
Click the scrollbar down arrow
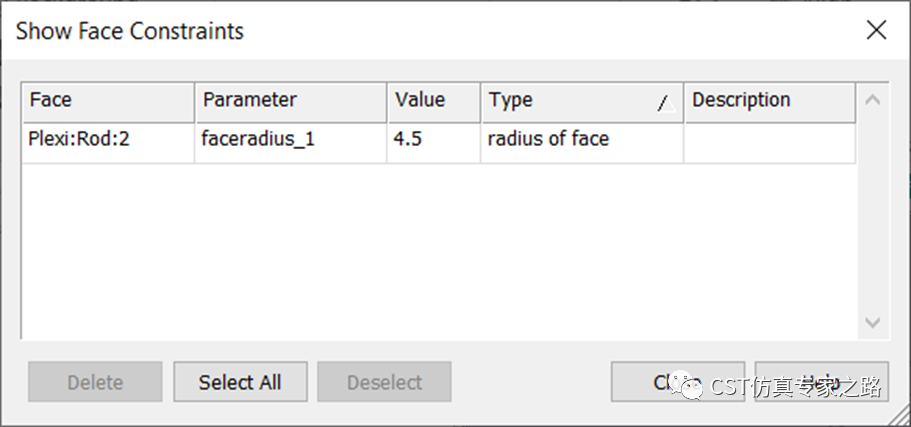tap(872, 322)
